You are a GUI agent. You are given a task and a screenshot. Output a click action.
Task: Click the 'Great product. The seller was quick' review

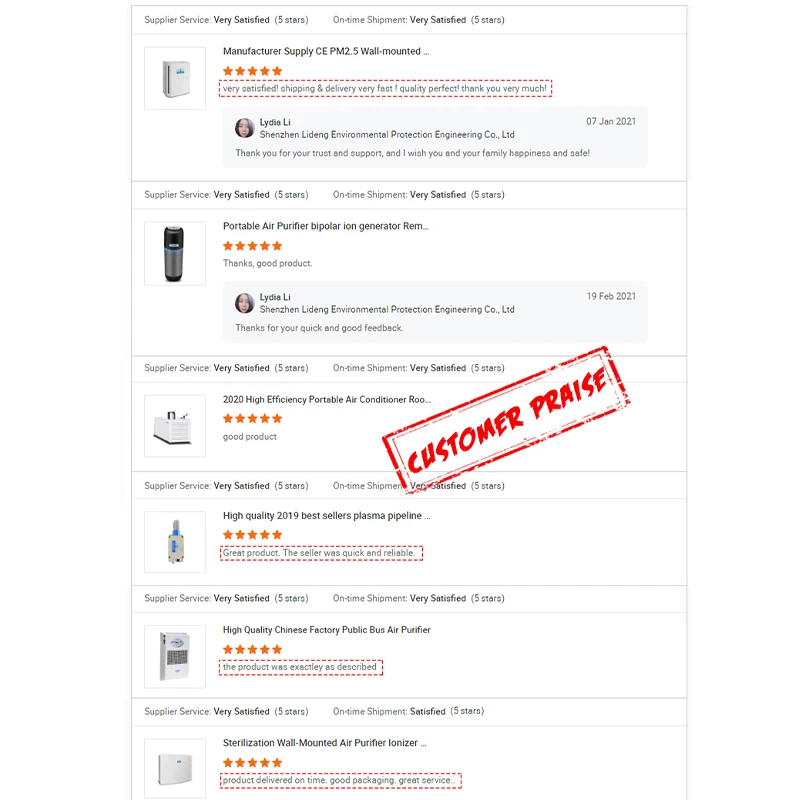[x=321, y=553]
